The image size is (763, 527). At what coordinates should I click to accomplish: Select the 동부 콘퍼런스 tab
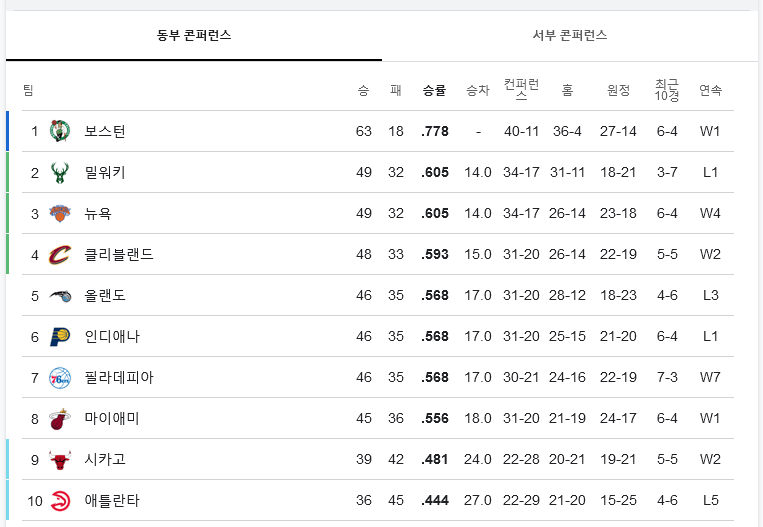click(x=194, y=36)
